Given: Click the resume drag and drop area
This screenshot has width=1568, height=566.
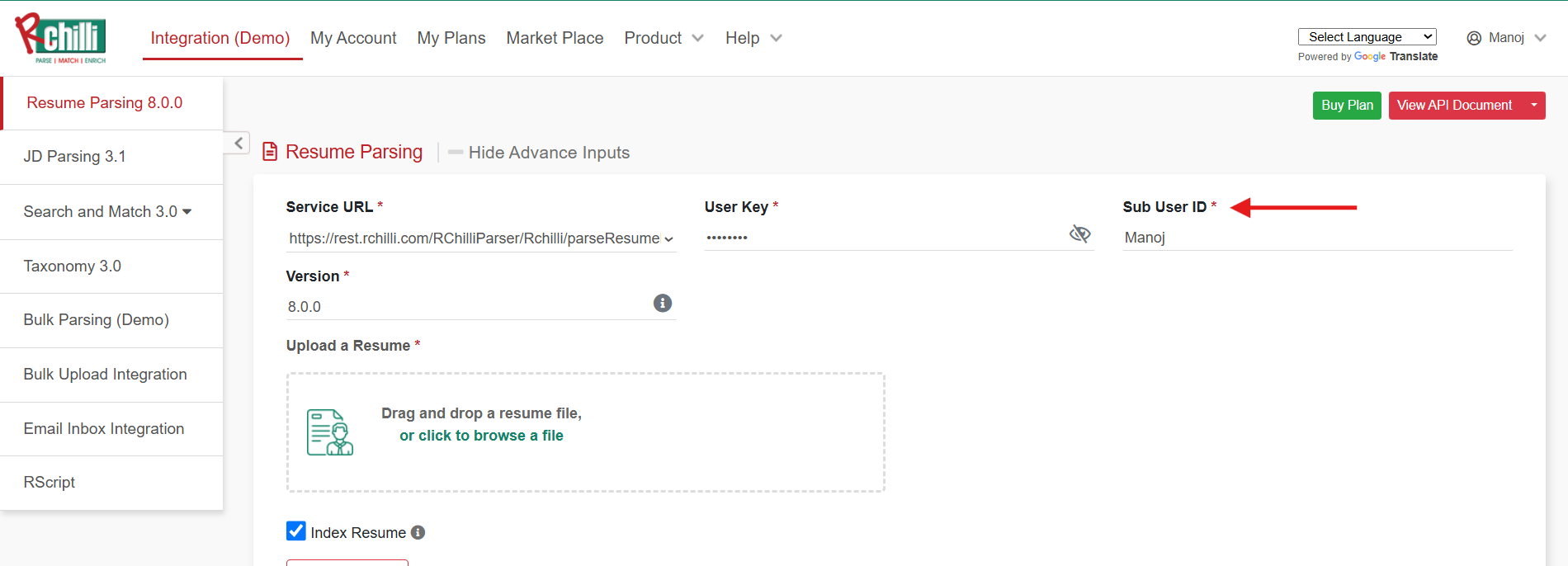Looking at the screenshot, I should pos(586,432).
